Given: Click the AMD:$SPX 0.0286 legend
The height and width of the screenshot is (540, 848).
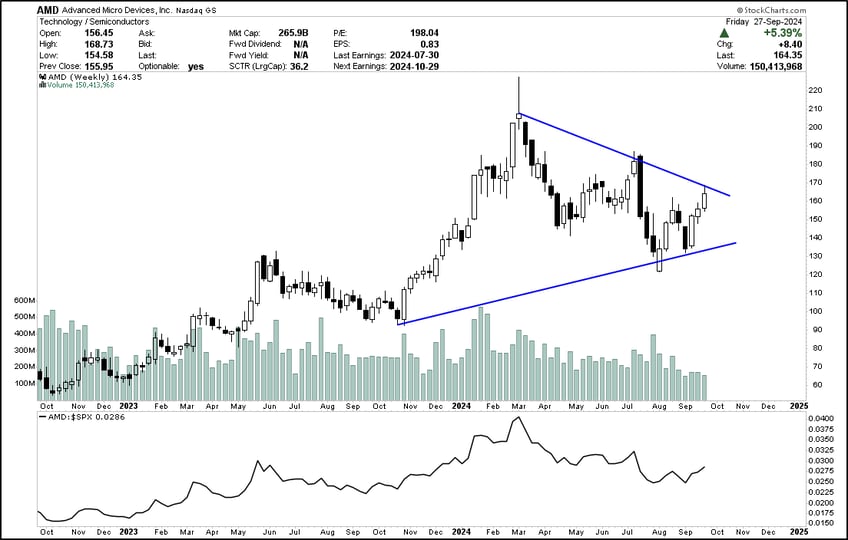Looking at the screenshot, I should point(87,417).
